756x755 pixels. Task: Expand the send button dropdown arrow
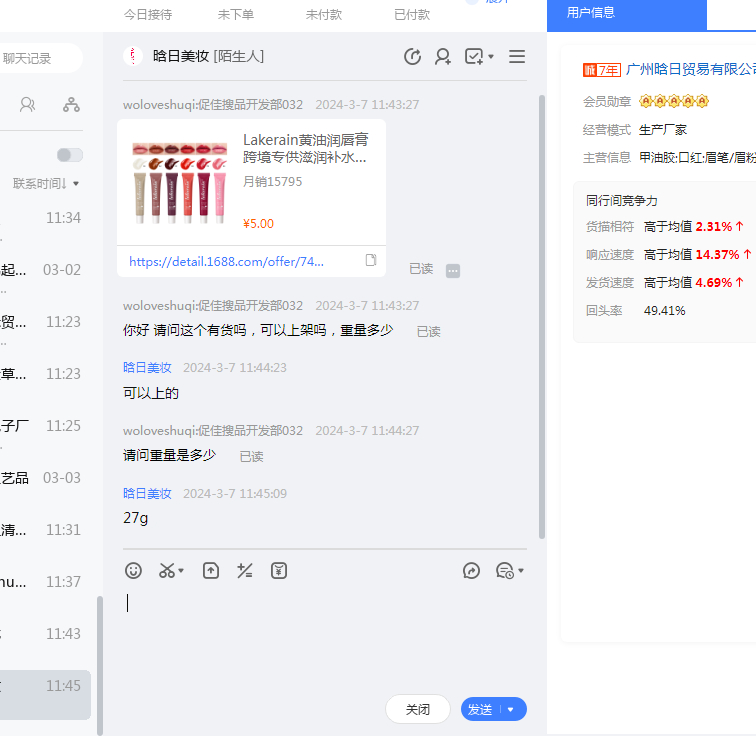click(512, 709)
